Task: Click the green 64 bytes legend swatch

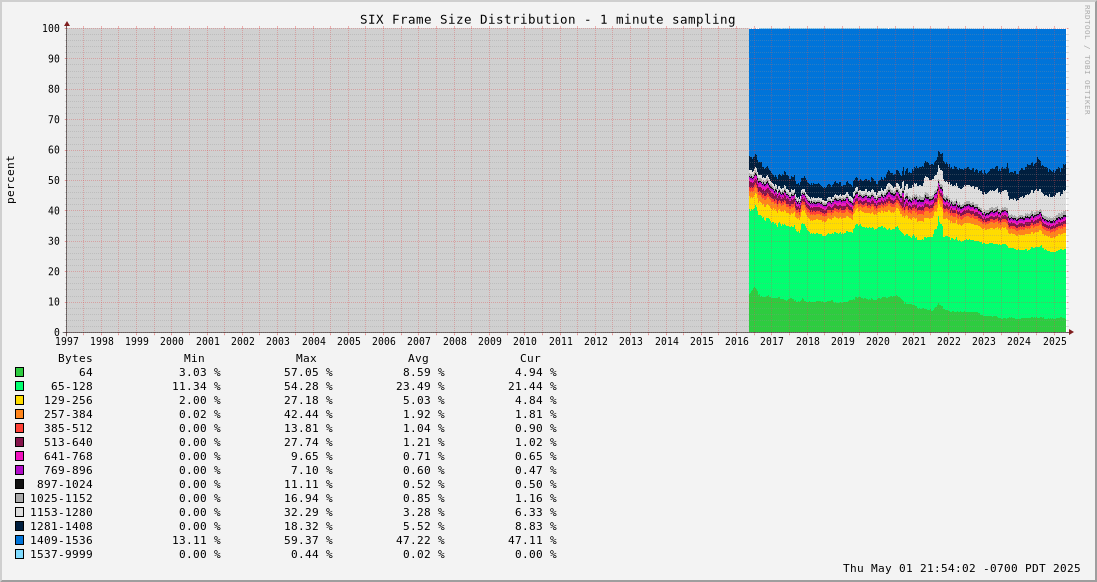Action: (x=20, y=372)
